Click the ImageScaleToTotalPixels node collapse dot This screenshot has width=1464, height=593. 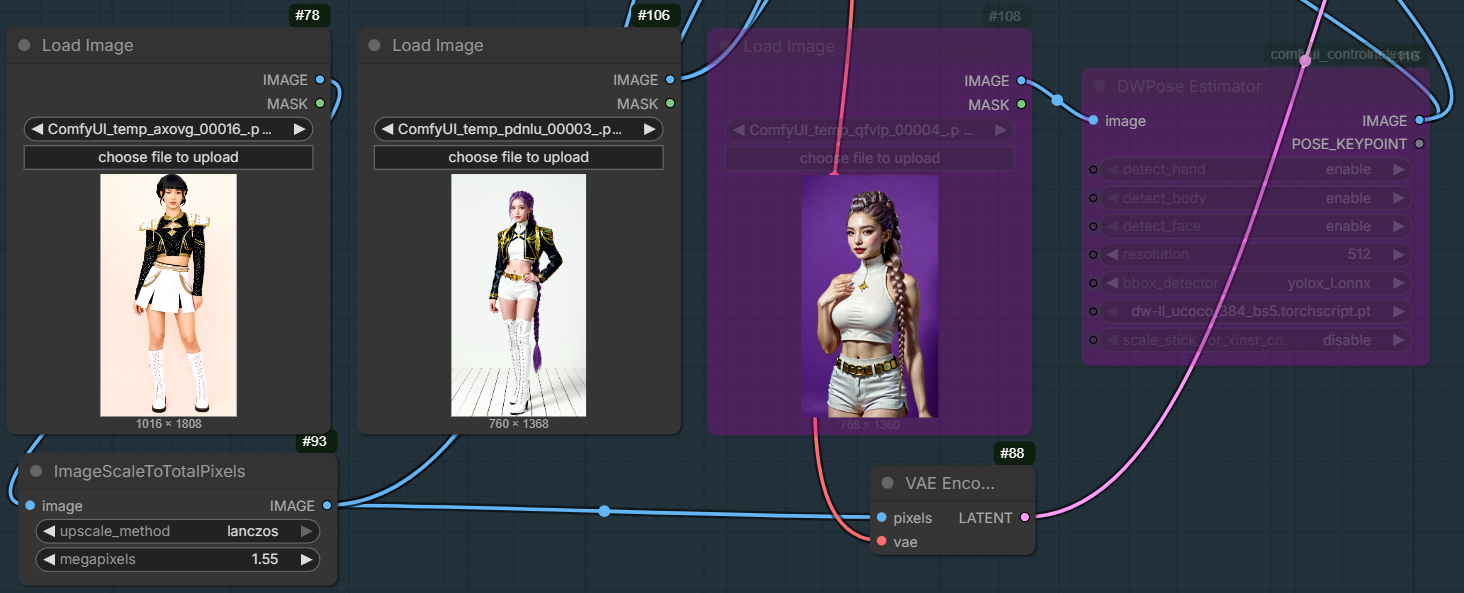pos(36,472)
